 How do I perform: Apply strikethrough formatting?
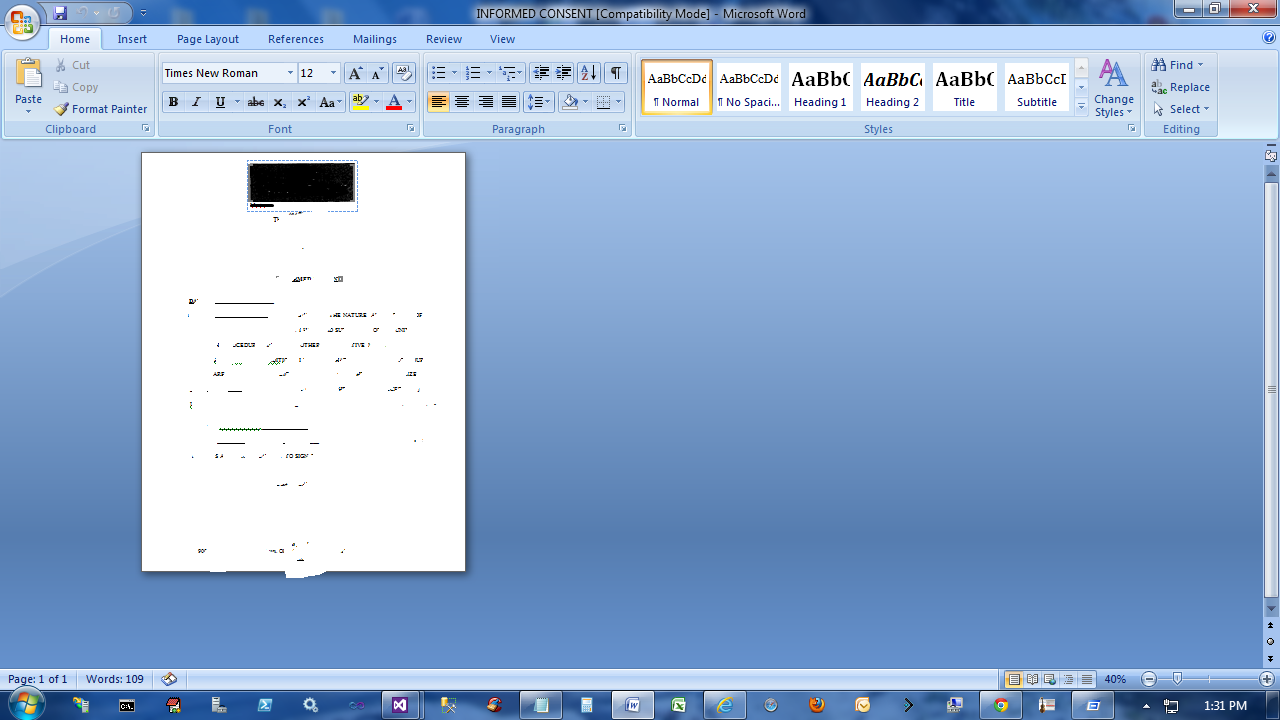(x=256, y=102)
